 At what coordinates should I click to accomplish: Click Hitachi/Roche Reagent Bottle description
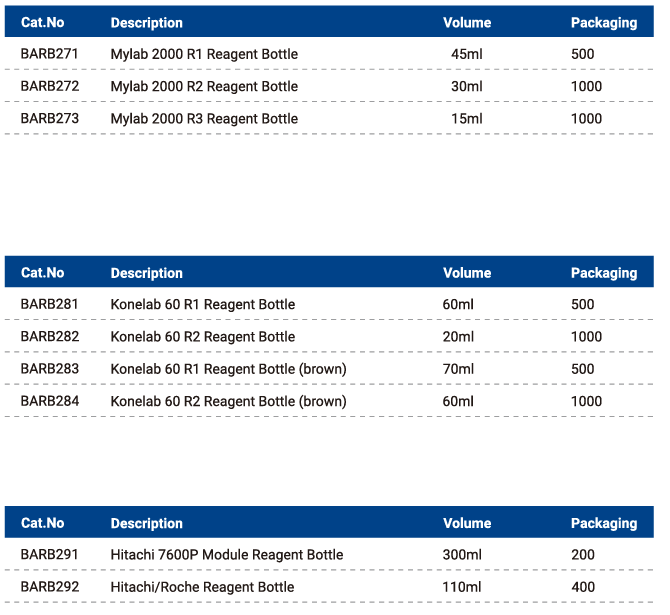pyautogui.click(x=202, y=587)
